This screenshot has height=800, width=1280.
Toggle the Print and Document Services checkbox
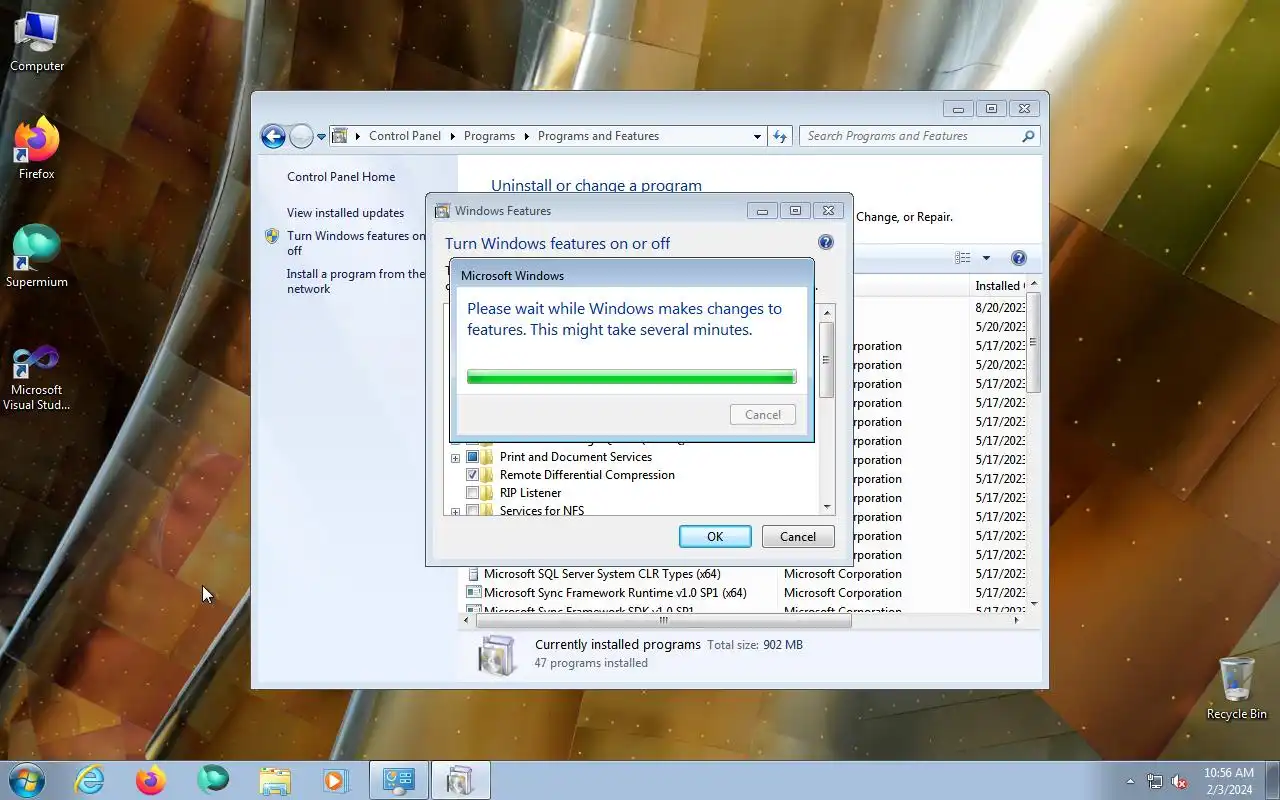coord(473,457)
